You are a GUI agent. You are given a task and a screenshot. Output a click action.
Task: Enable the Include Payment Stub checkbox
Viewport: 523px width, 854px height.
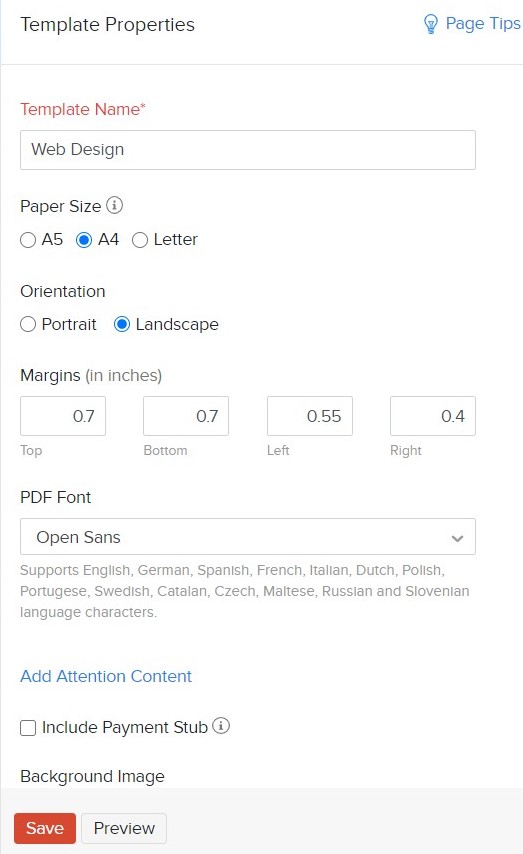pyautogui.click(x=28, y=728)
